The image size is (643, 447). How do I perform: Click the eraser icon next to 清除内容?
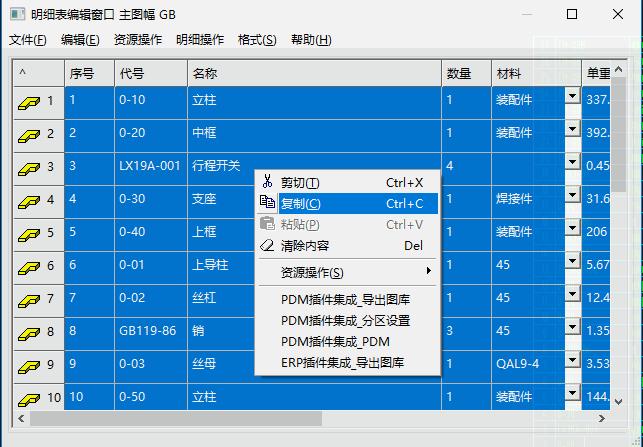267,245
